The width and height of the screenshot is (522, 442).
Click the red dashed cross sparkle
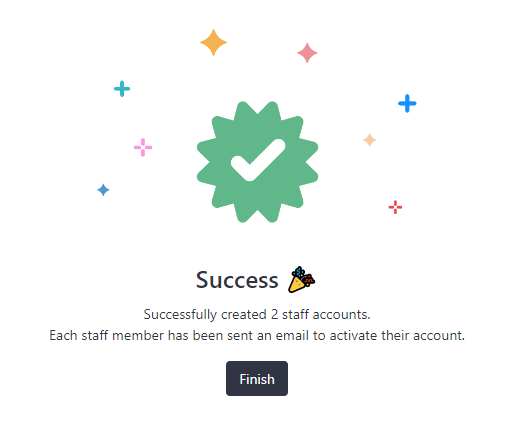coord(395,207)
